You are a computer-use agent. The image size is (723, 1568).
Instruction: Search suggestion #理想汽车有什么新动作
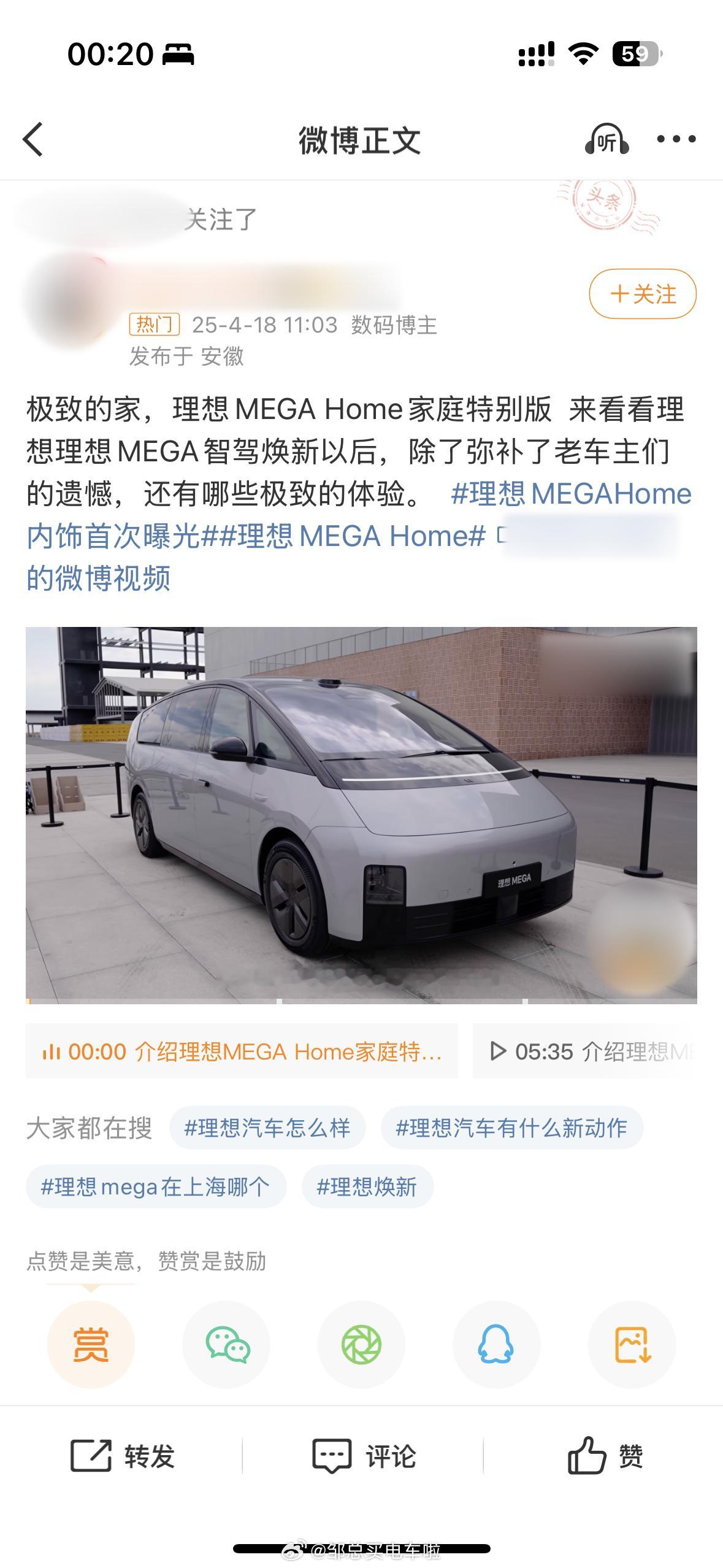511,1128
